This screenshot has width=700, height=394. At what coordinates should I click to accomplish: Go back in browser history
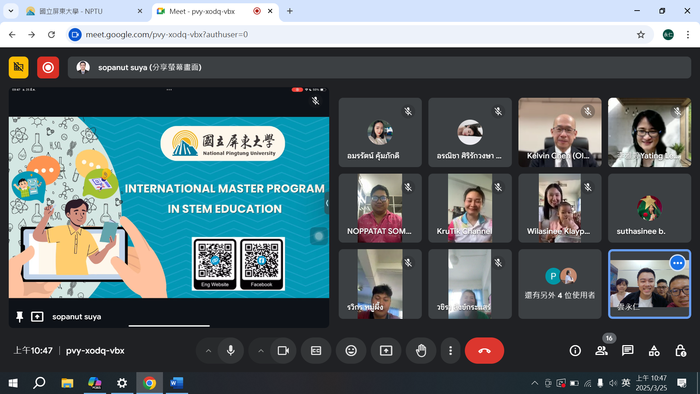click(x=12, y=34)
